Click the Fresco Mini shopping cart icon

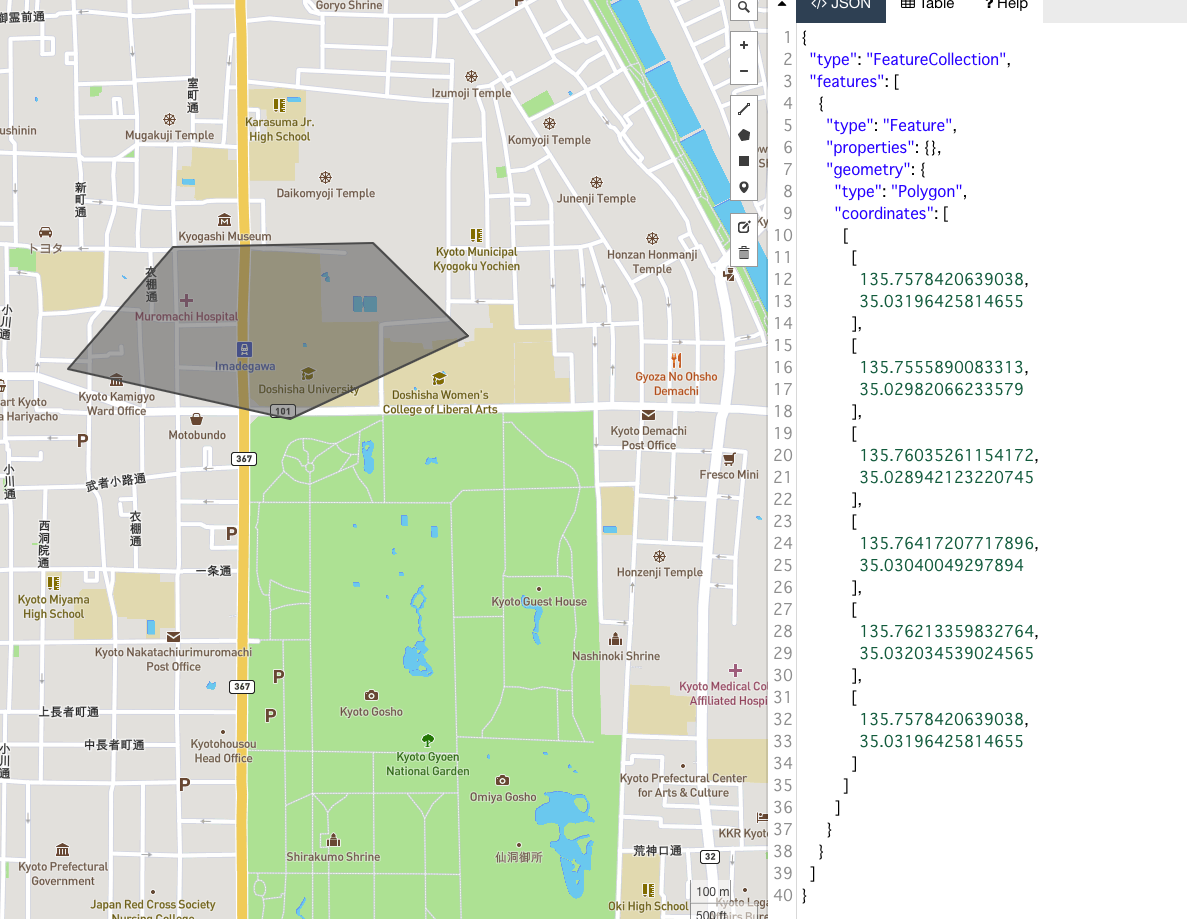click(x=729, y=459)
